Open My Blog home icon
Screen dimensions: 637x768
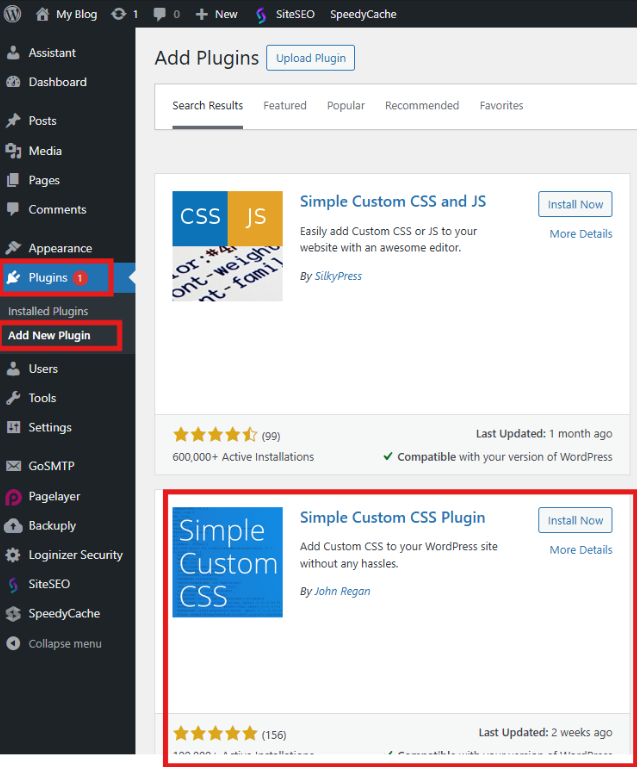[x=43, y=14]
